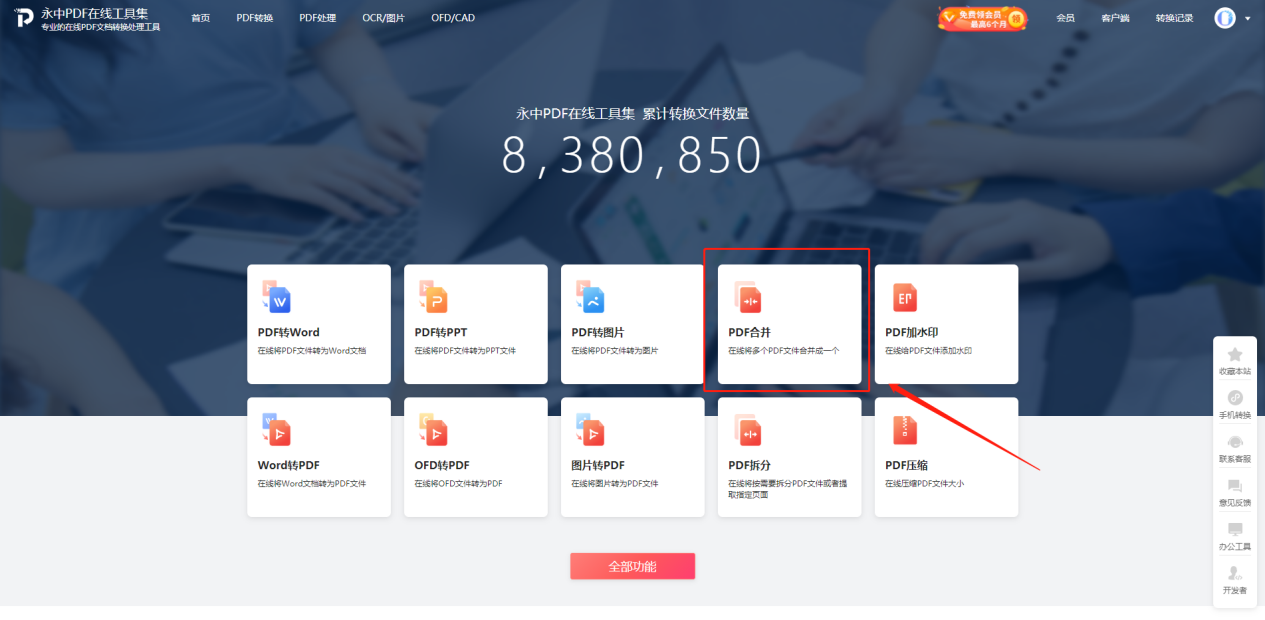Viewport: 1265px width, 620px height.
Task: Open the PDF转图片 tool icon
Action: pos(589,297)
